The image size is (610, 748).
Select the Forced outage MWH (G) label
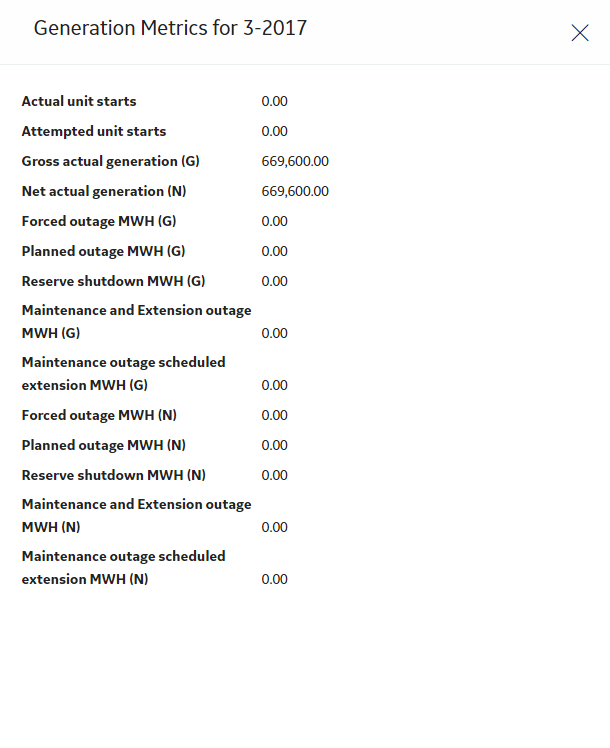click(99, 221)
